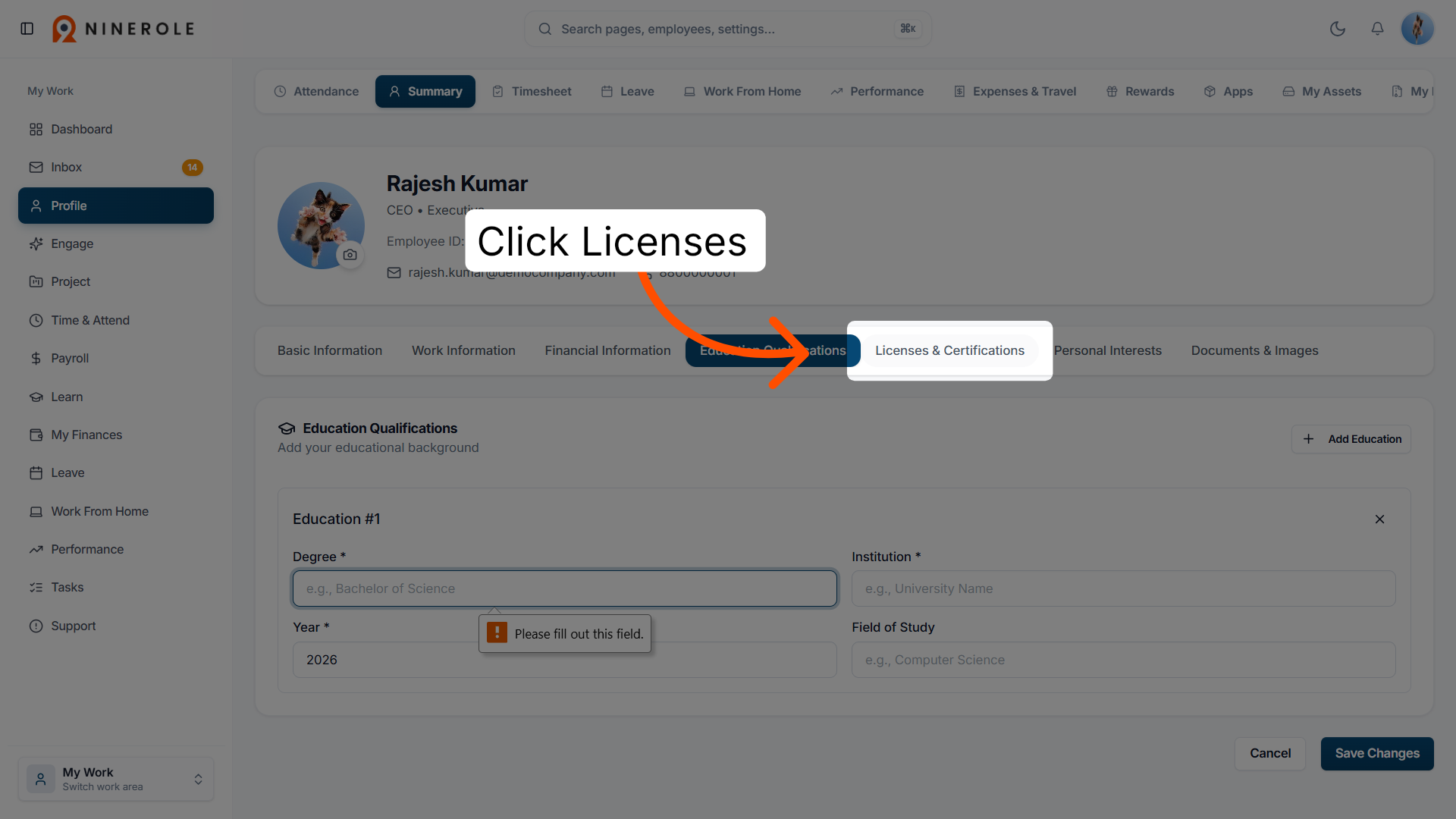Click the inbox badge showing 14

point(192,168)
